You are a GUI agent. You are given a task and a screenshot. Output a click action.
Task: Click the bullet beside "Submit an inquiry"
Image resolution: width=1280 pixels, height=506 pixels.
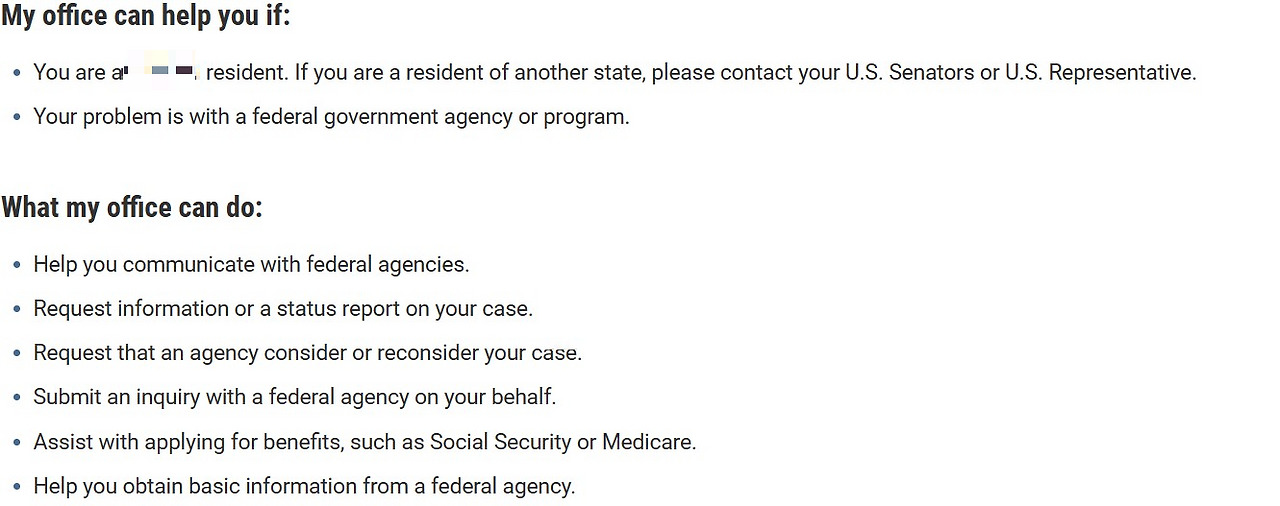pos(17,397)
